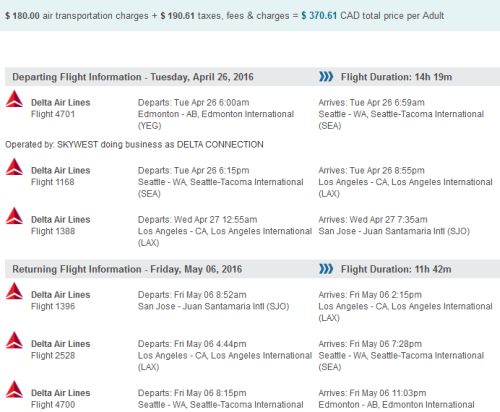Click Delta logo beside Flight 1168
This screenshot has width=500, height=412.
14,167
